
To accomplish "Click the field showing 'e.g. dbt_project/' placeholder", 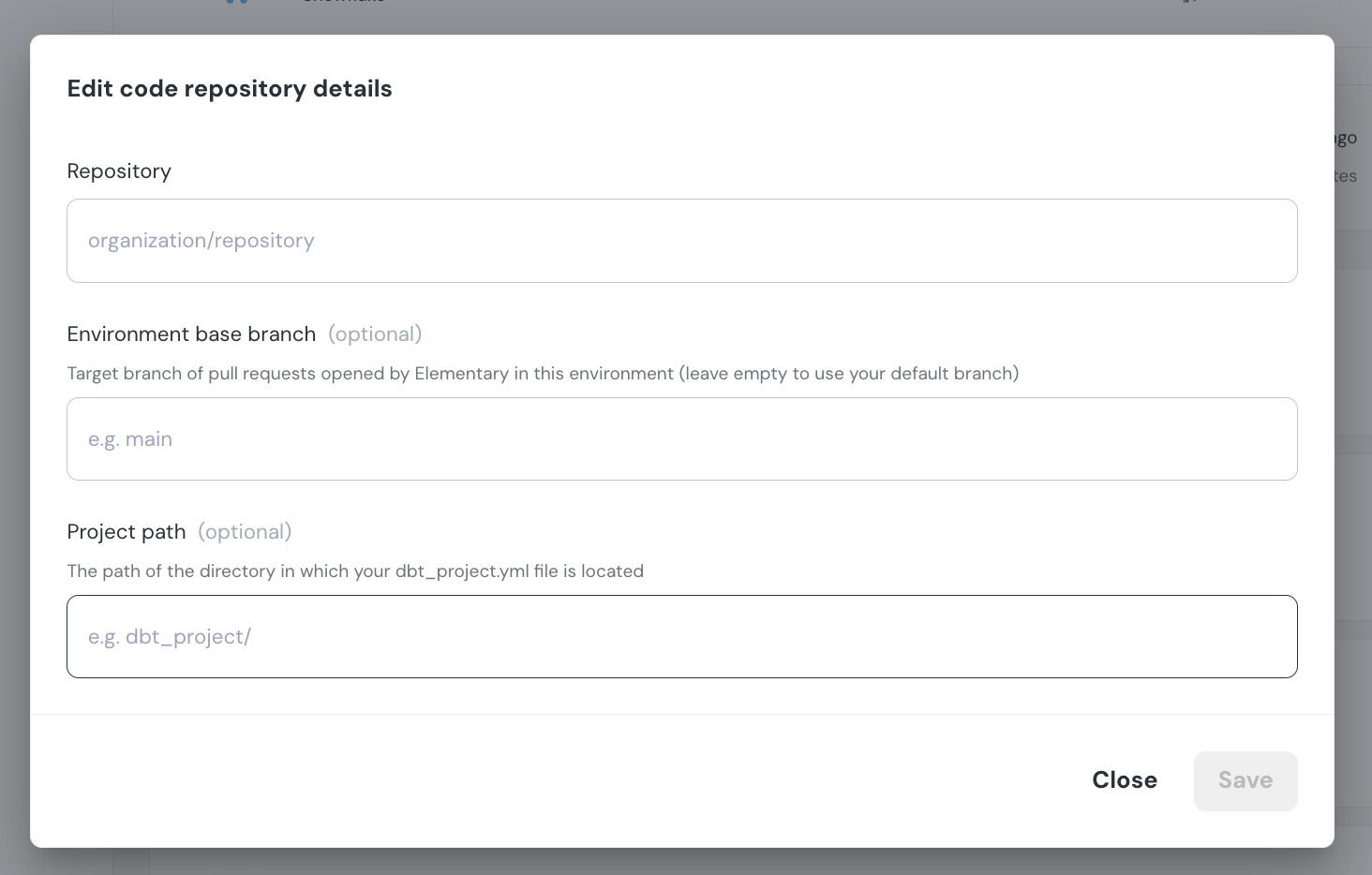I will tap(681, 636).
